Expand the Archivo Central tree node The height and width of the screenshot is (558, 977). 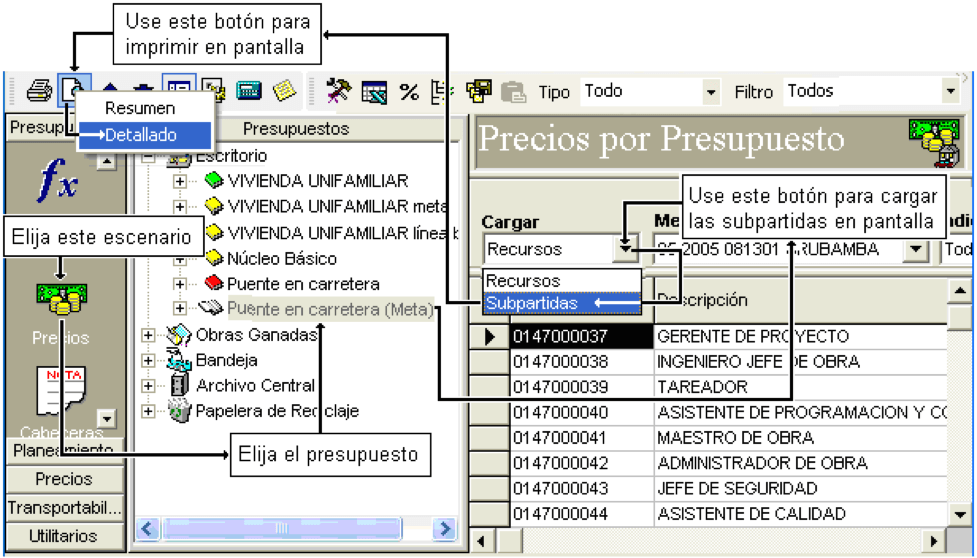(148, 385)
